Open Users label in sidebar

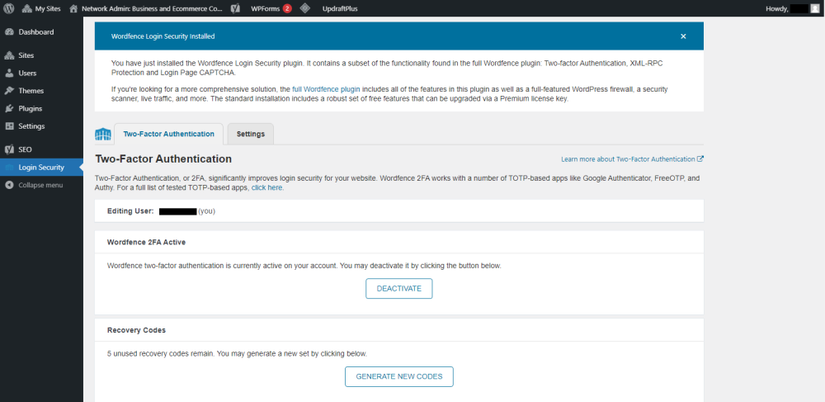click(x=27, y=73)
